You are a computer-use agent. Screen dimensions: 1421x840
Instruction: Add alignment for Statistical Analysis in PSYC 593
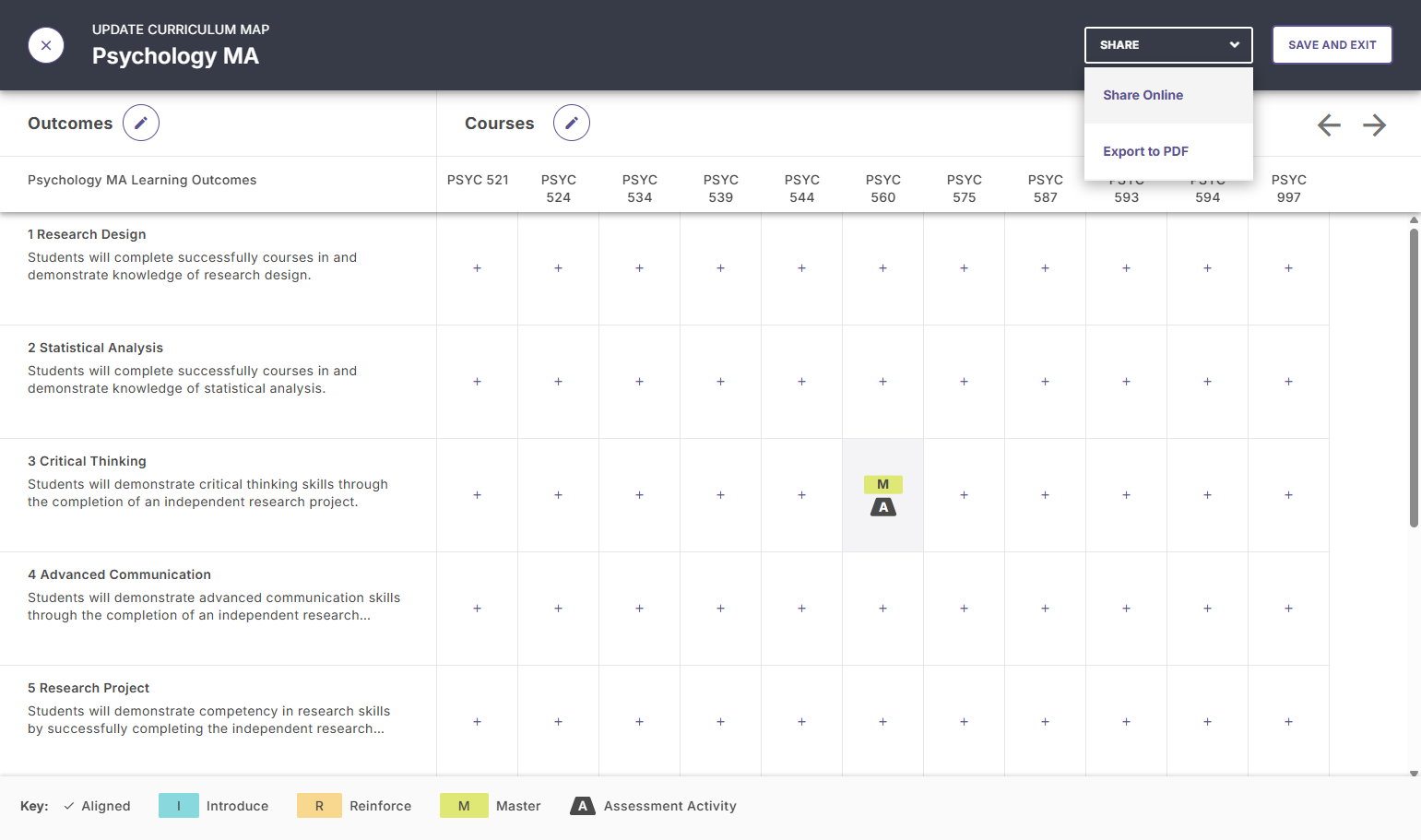[1126, 382]
